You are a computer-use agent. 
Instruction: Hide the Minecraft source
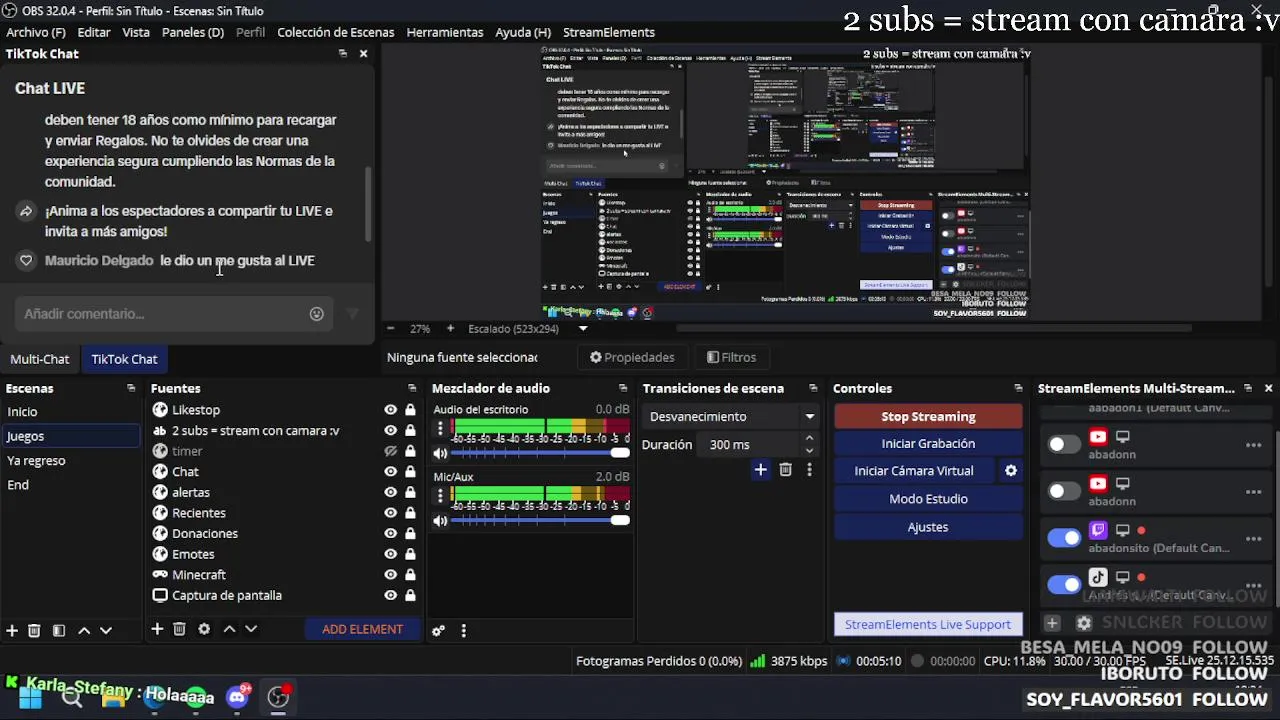click(x=391, y=575)
